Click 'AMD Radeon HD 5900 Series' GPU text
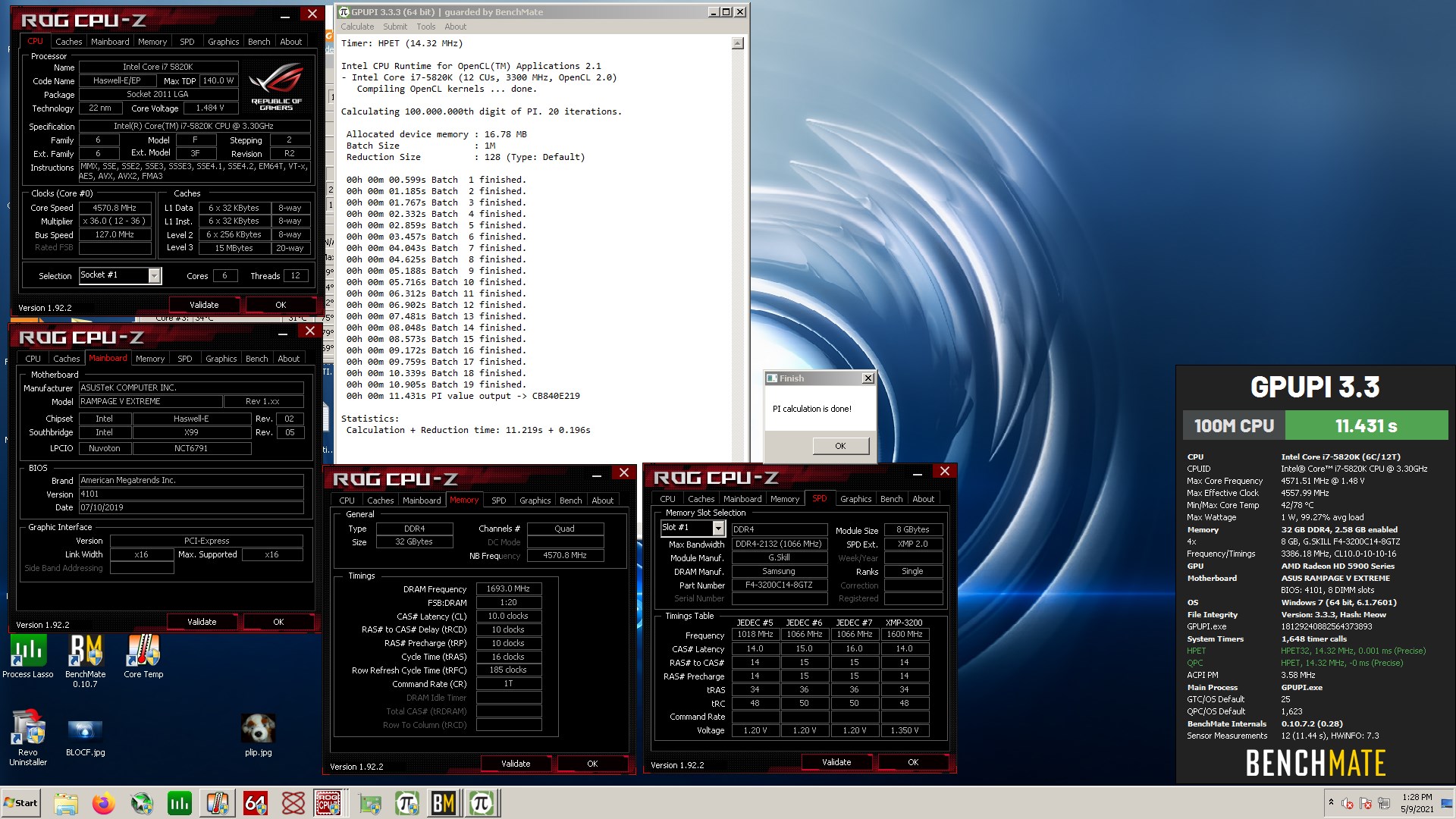 click(1338, 566)
